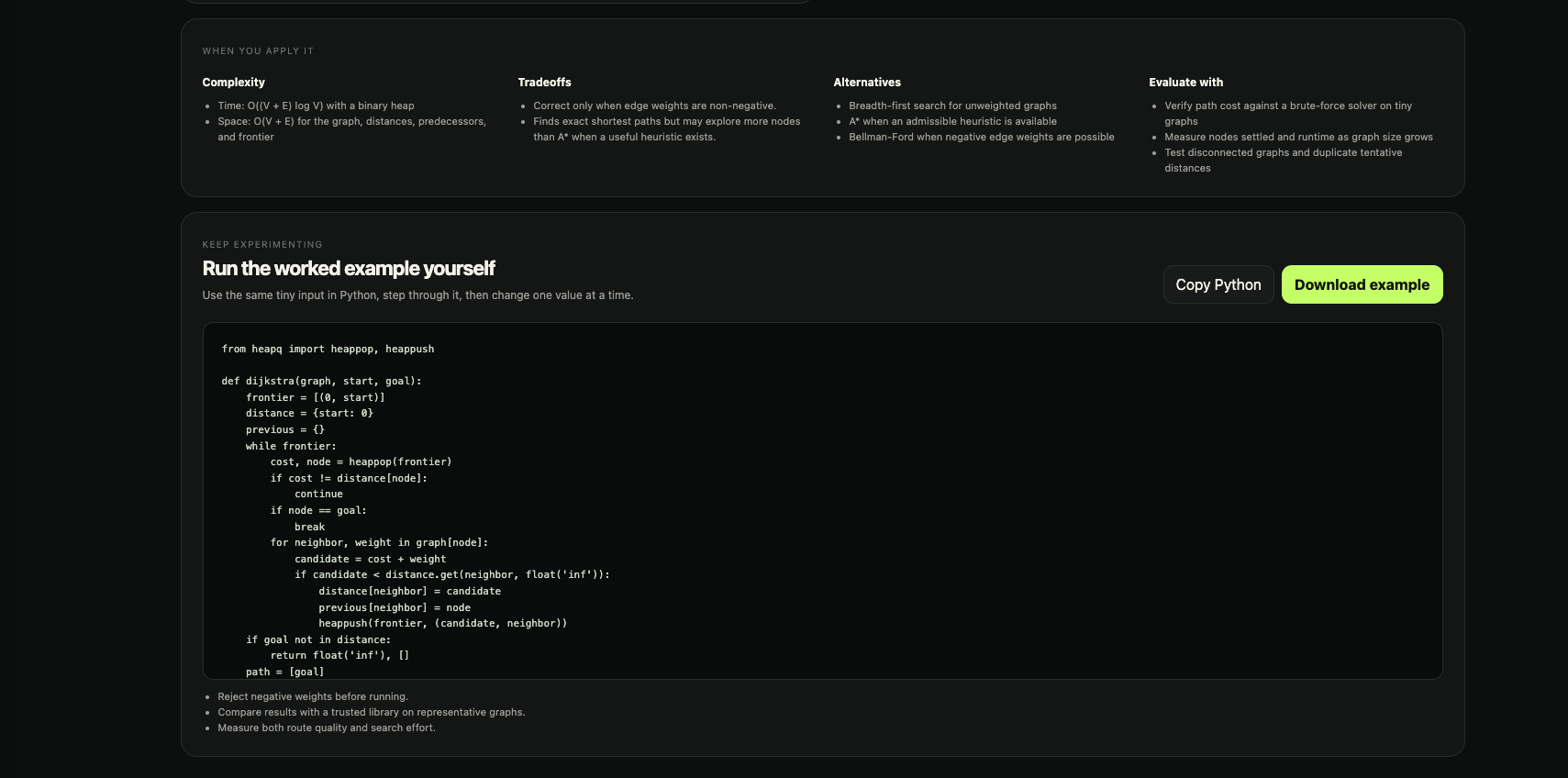
Task: Click the 'KEEP EXPERIMENTING' section label
Action: (262, 245)
